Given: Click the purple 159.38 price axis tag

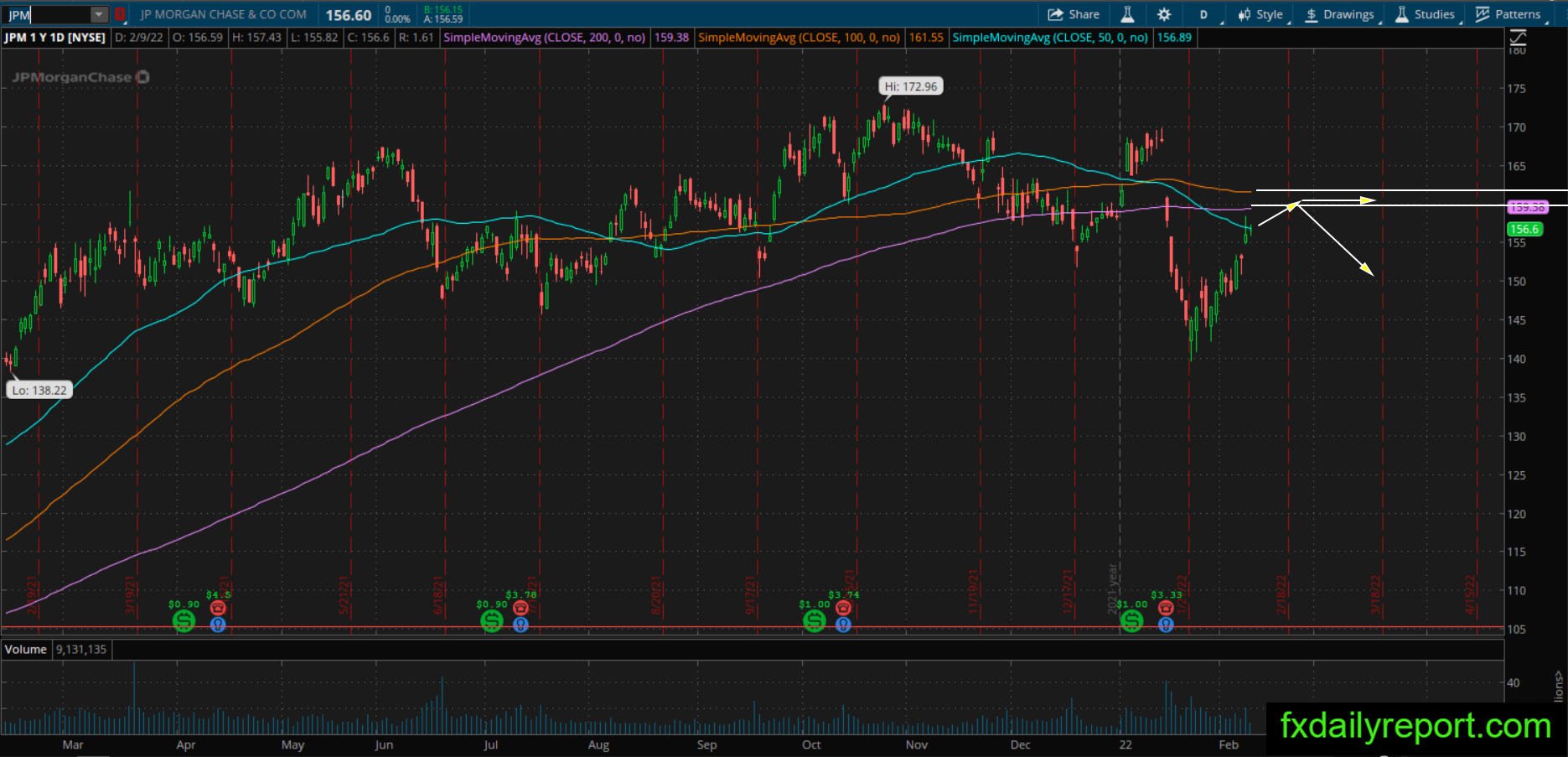Looking at the screenshot, I should coord(1526,207).
